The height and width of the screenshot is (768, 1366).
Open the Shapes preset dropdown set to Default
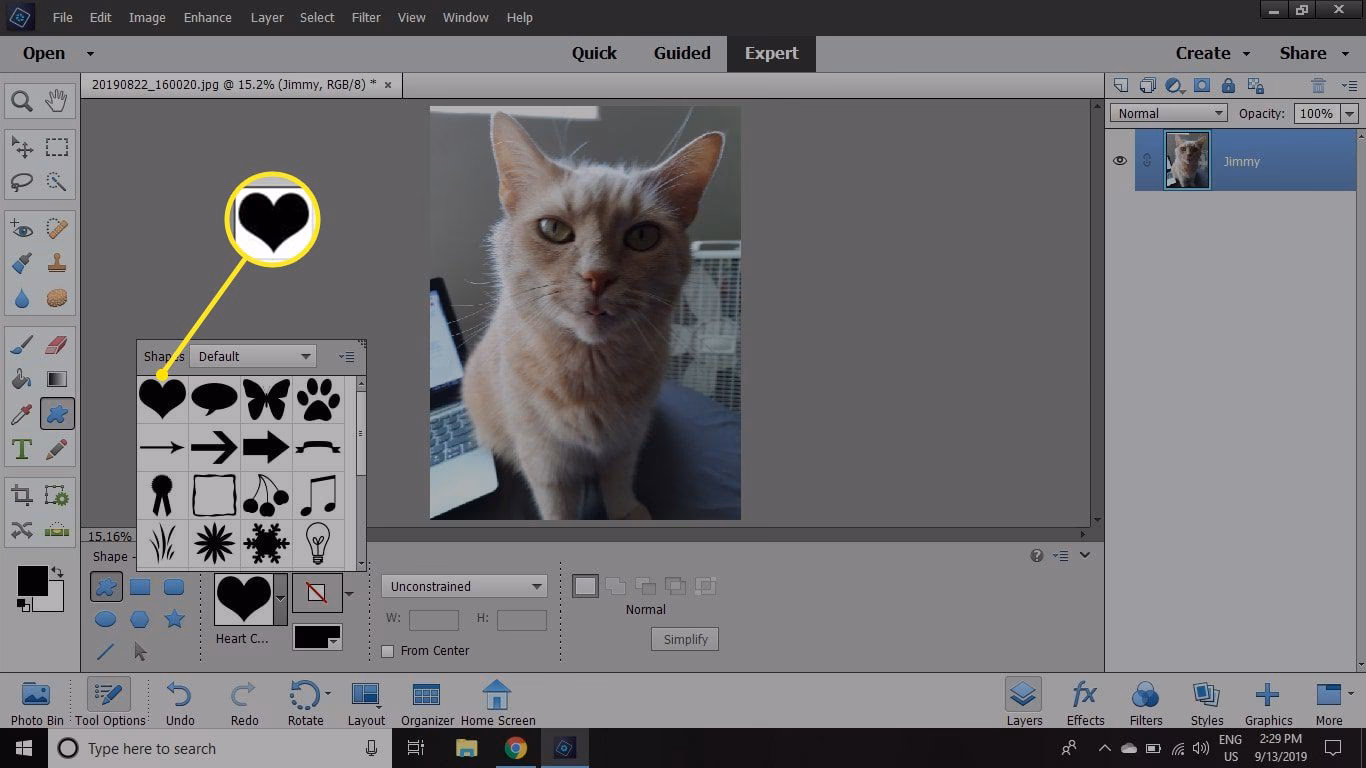coord(253,356)
